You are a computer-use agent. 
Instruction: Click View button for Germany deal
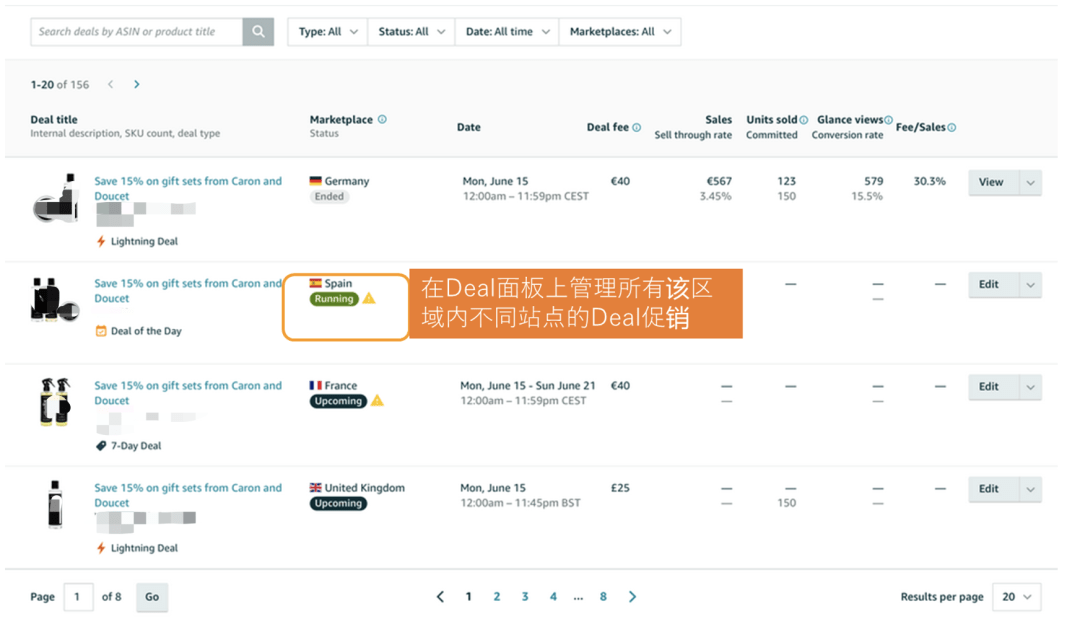(x=991, y=183)
